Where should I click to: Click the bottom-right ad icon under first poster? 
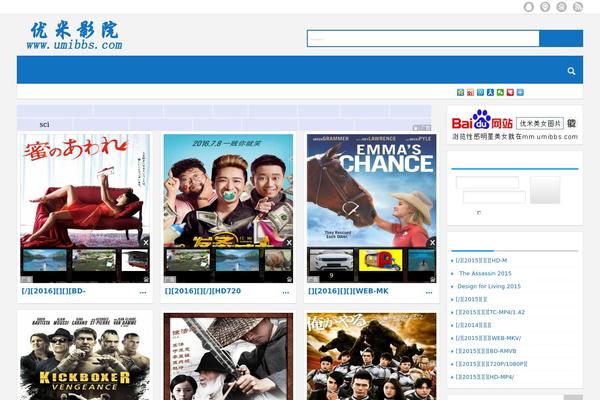146,279
